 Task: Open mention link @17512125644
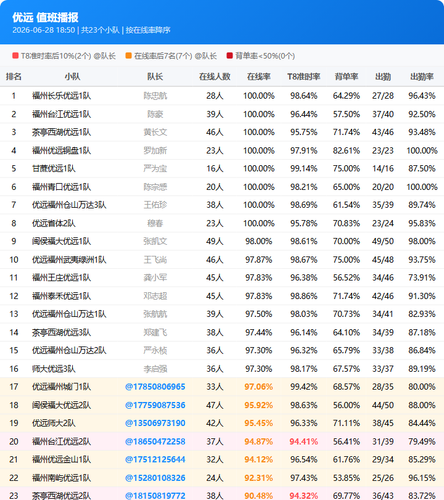pos(155,459)
